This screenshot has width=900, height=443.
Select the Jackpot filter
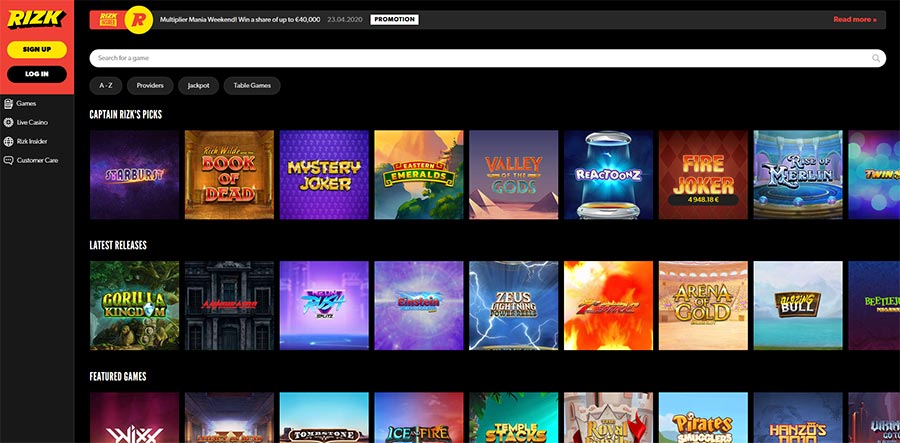click(x=198, y=86)
